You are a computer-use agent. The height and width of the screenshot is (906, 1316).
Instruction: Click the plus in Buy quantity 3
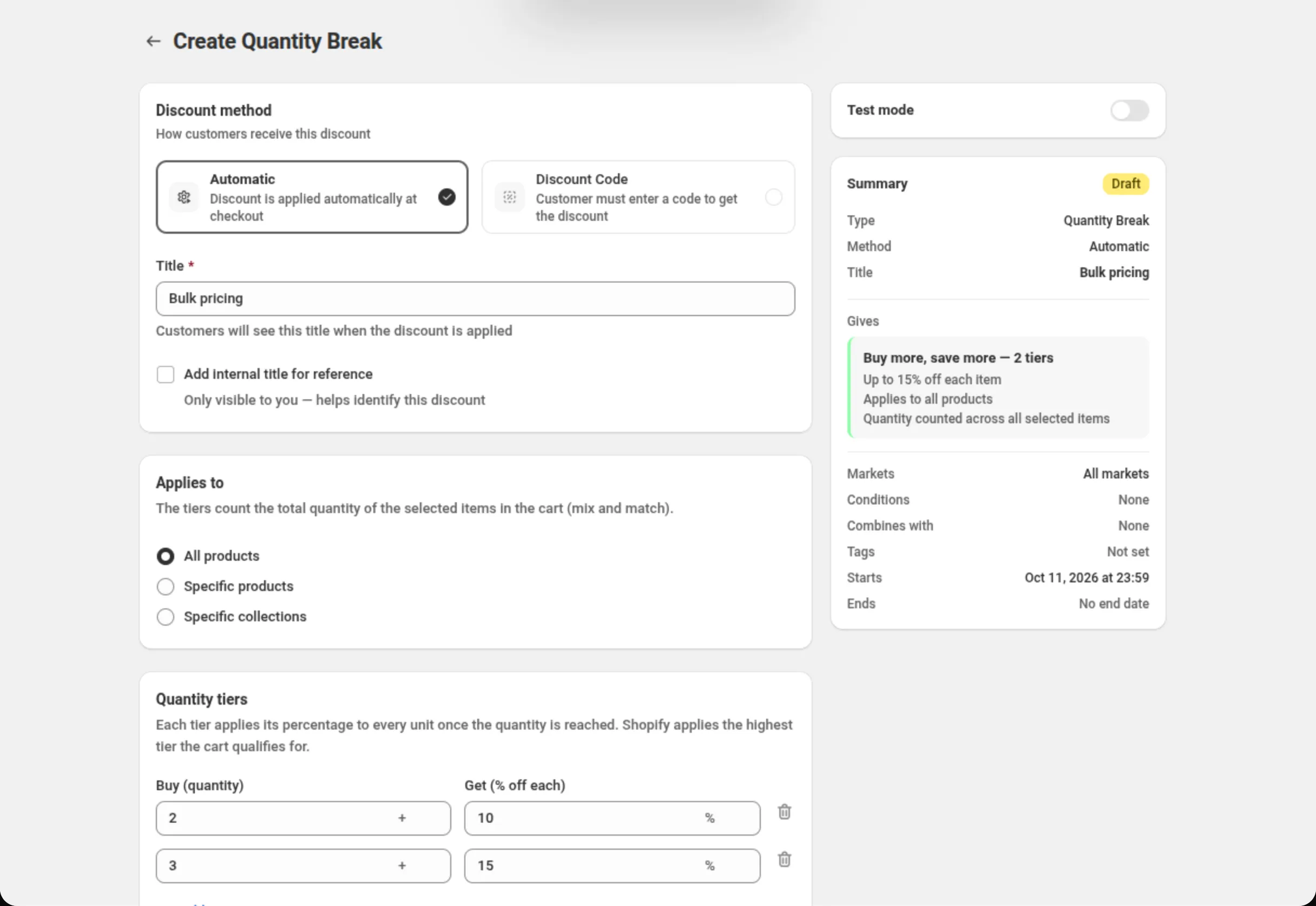coord(402,866)
